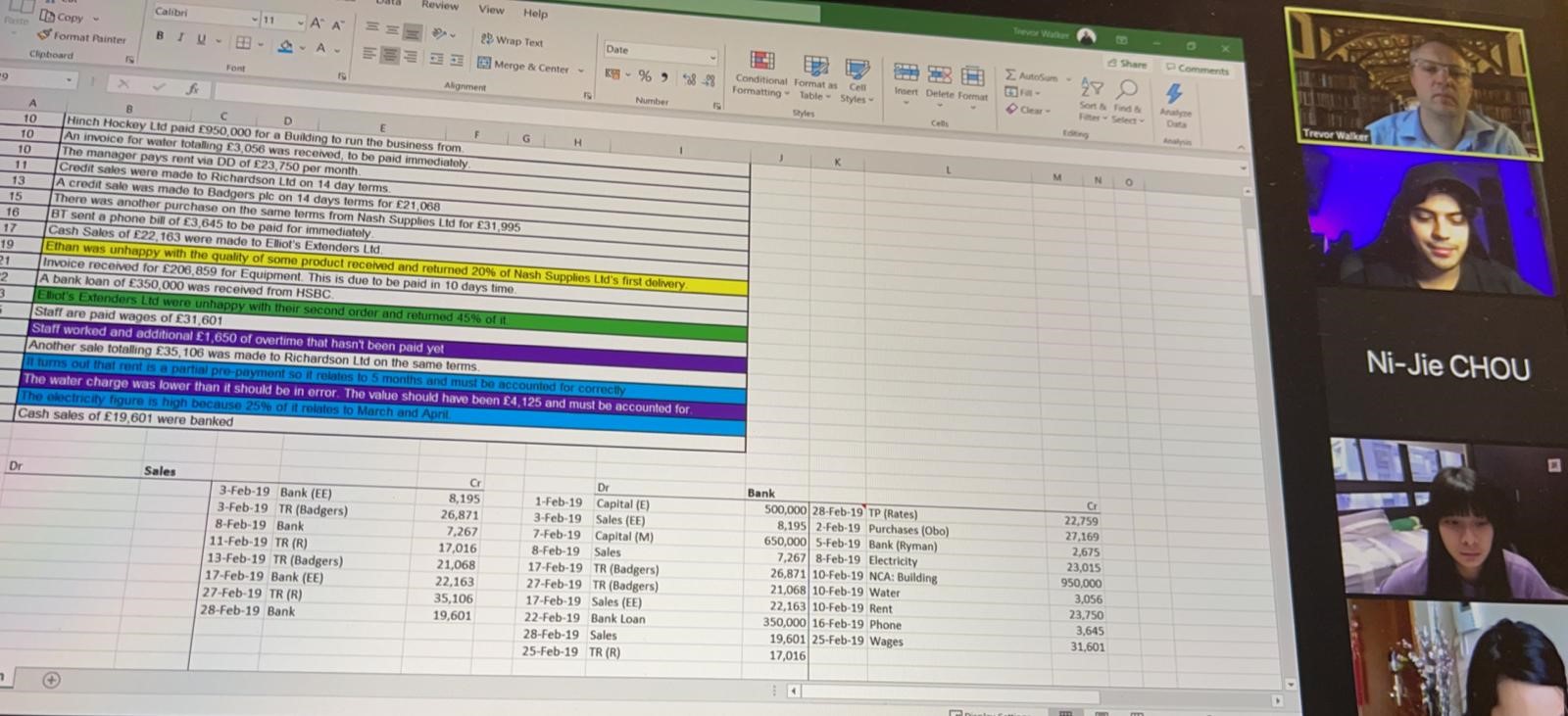Apply comma style number format
Image resolution: width=1568 pixels, height=716 pixels.
click(664, 77)
